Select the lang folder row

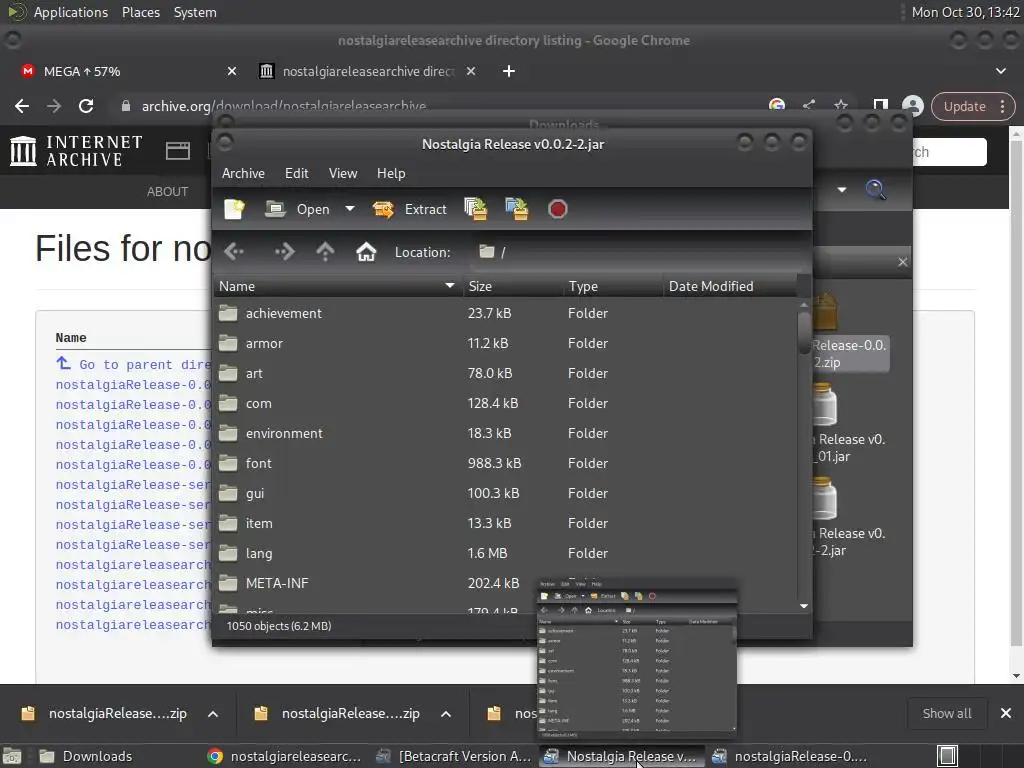[505, 554]
